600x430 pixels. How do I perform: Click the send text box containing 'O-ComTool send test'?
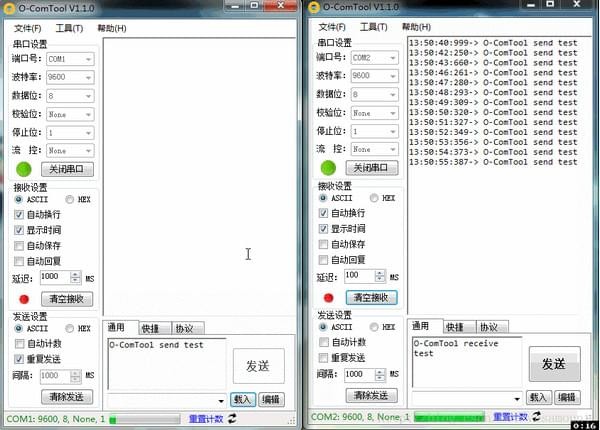pos(165,362)
